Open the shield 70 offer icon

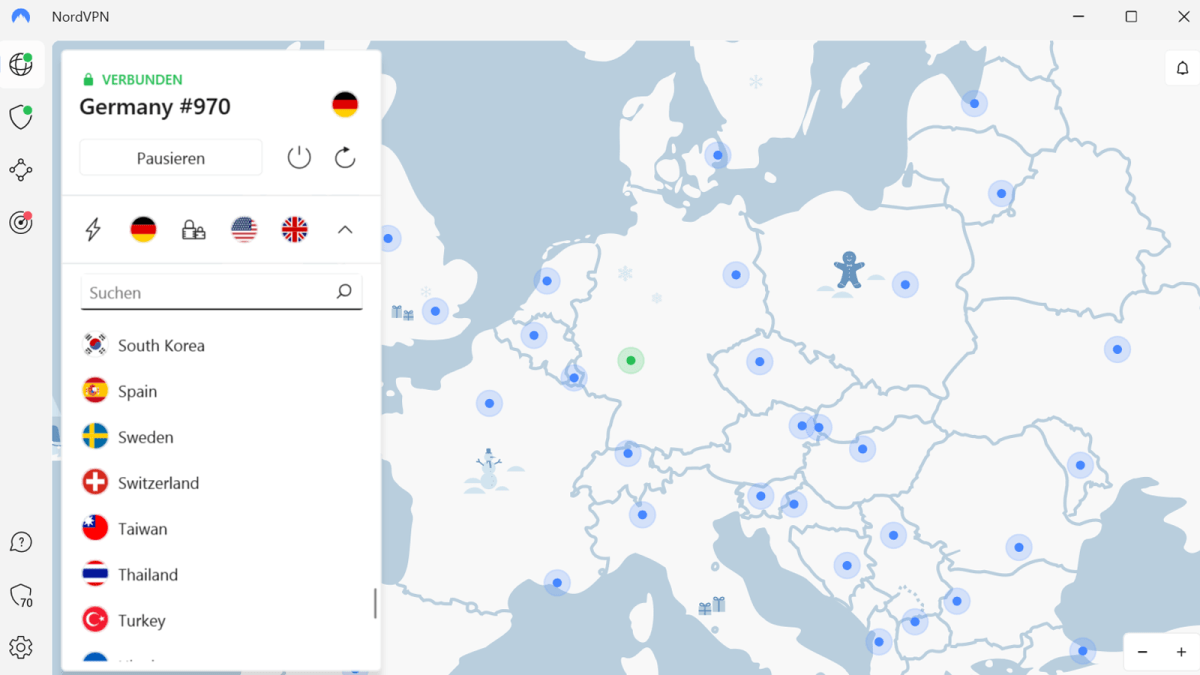tap(21, 596)
